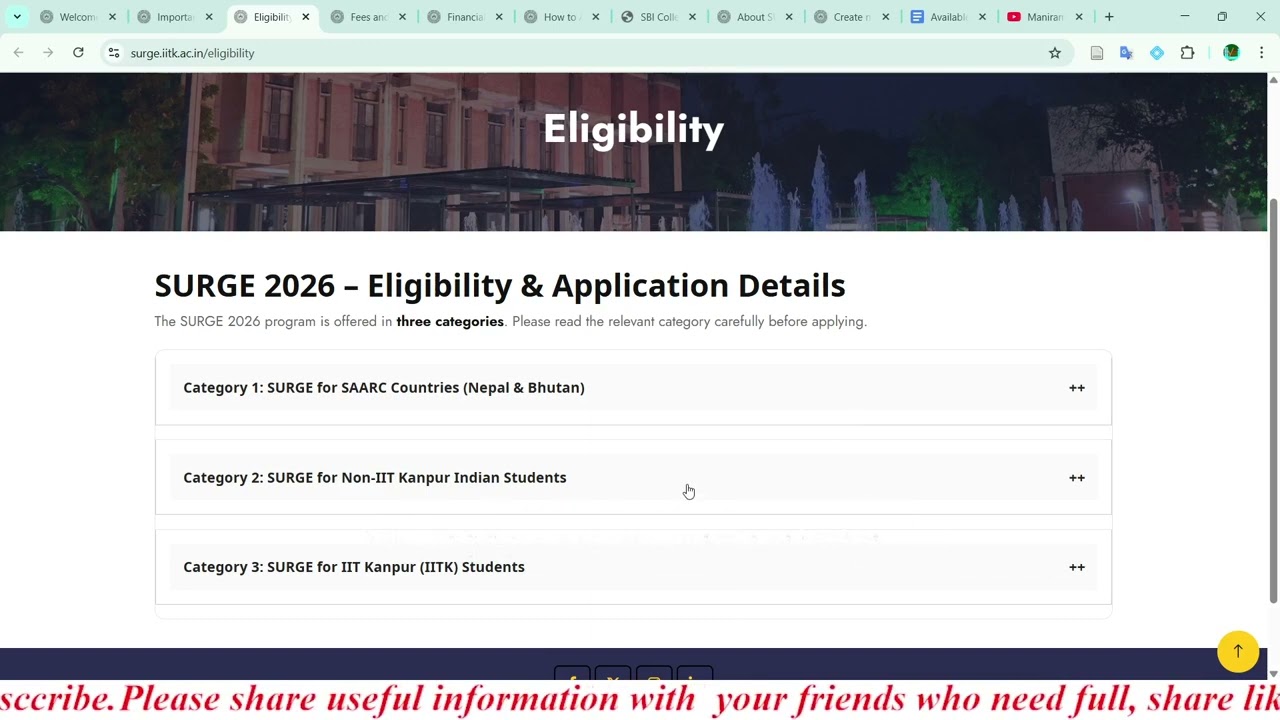Open the blue diamond extension icon
The height and width of the screenshot is (720, 1280).
[1157, 53]
